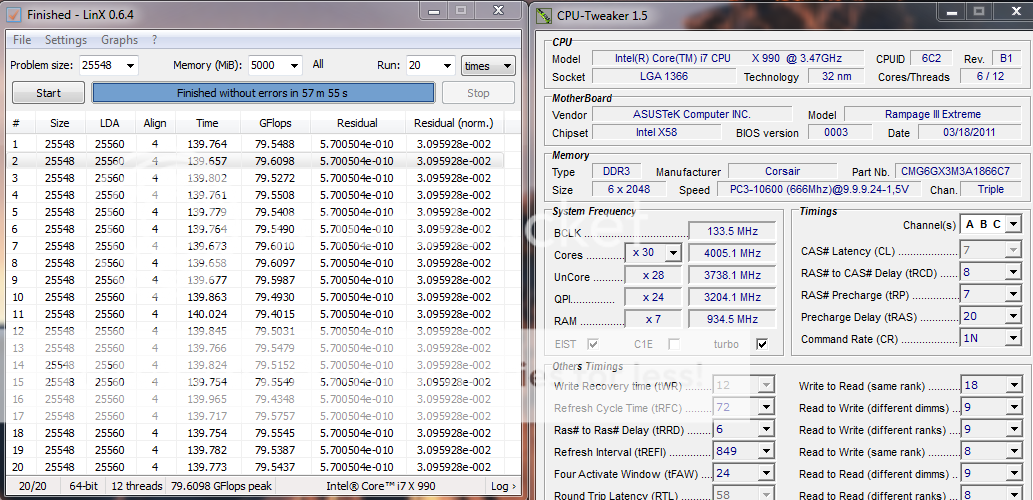This screenshot has height=500, width=1033.
Task: Open the Command Rate (CR) dropdown
Action: pos(1013,339)
